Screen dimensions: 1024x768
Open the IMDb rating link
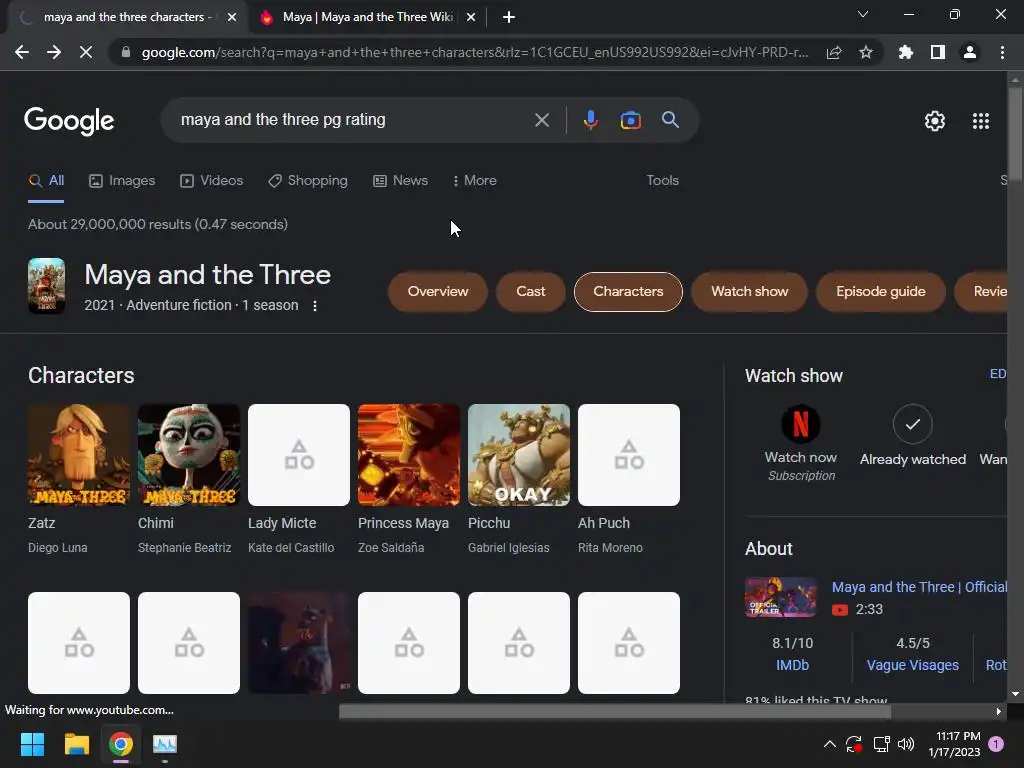[x=792, y=665]
